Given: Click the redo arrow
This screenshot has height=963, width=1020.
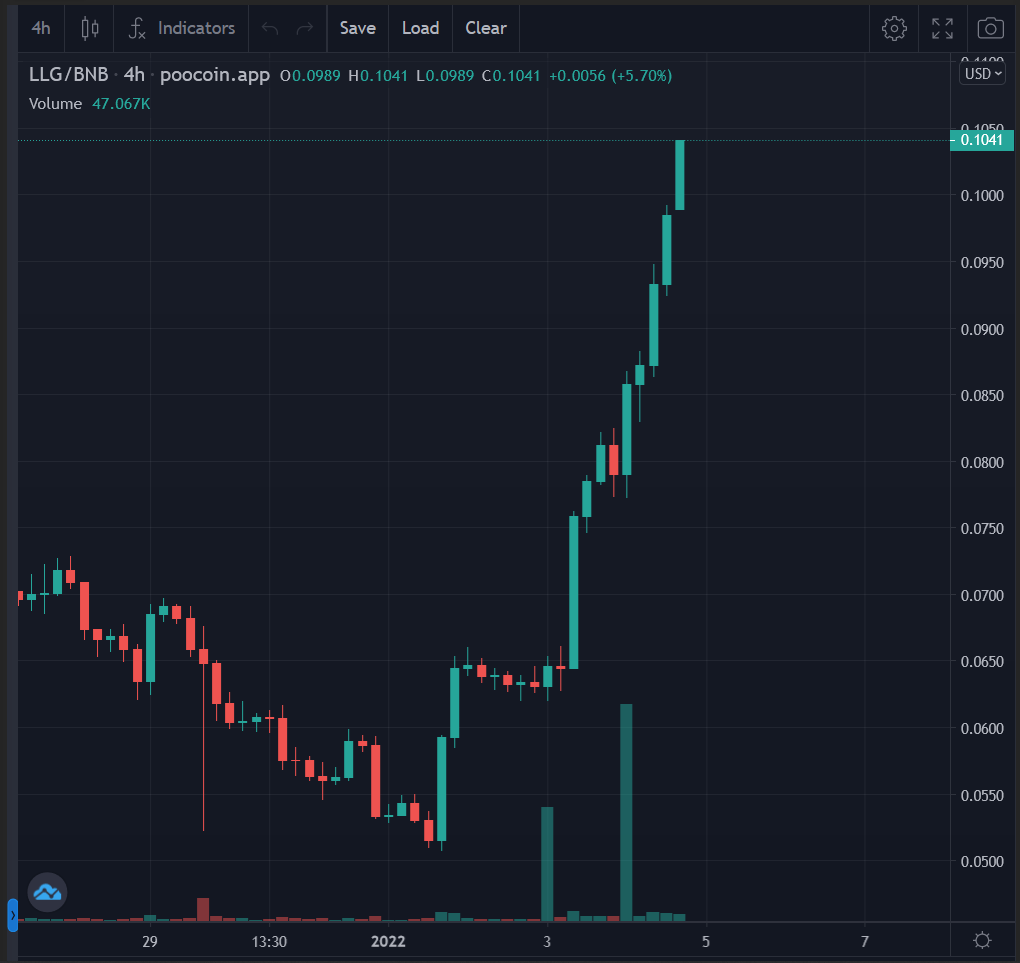Looking at the screenshot, I should click(x=304, y=28).
